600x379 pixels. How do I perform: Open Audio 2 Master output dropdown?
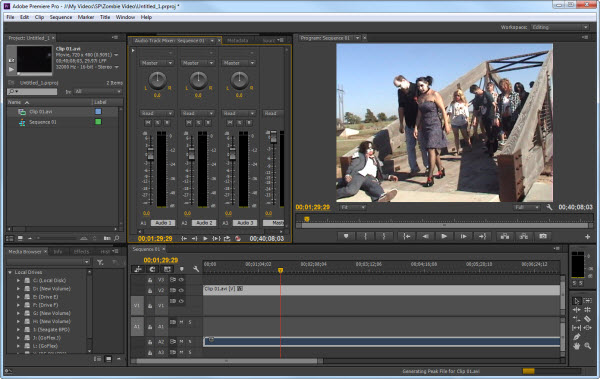point(197,63)
